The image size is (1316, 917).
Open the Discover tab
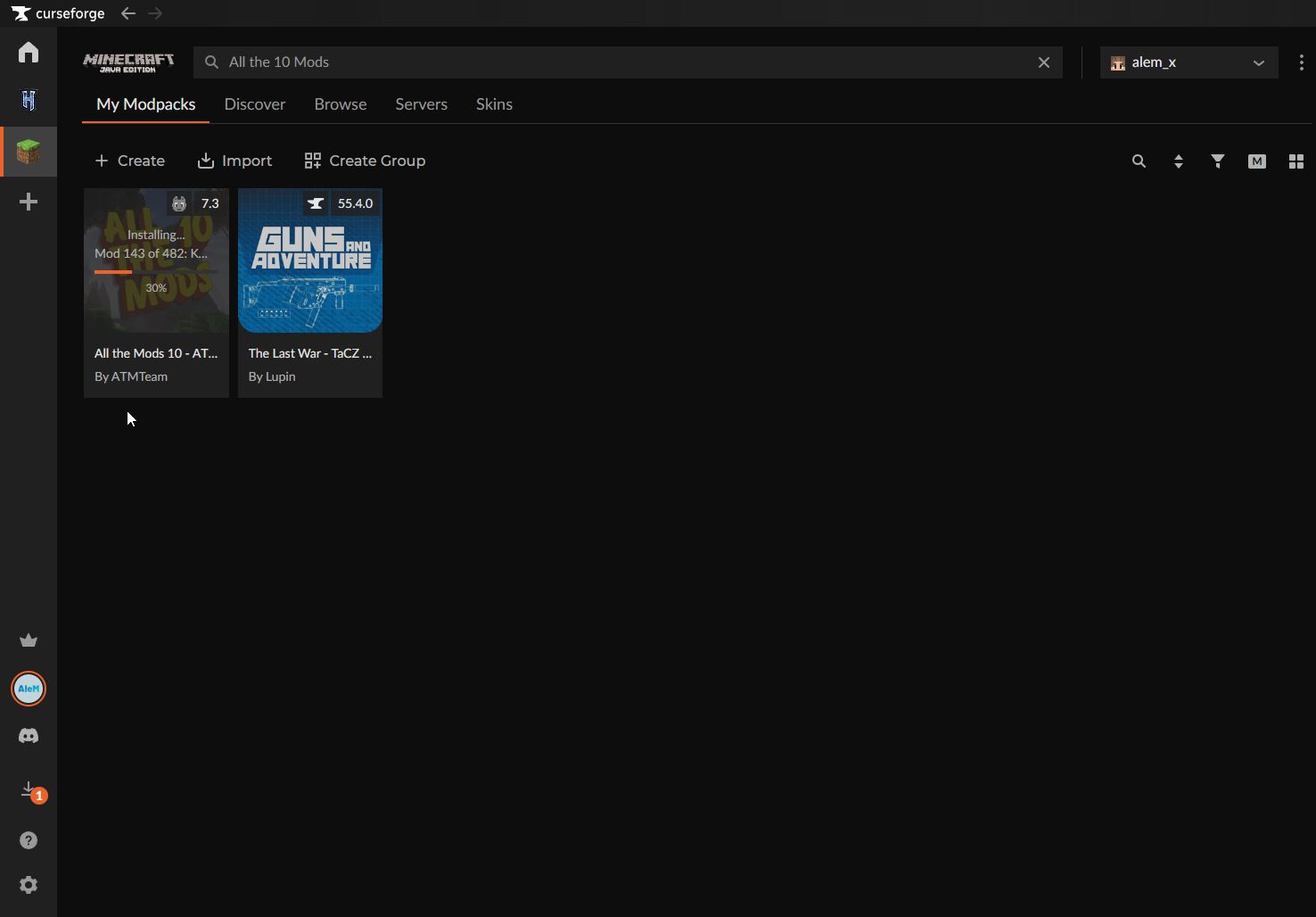click(x=255, y=104)
